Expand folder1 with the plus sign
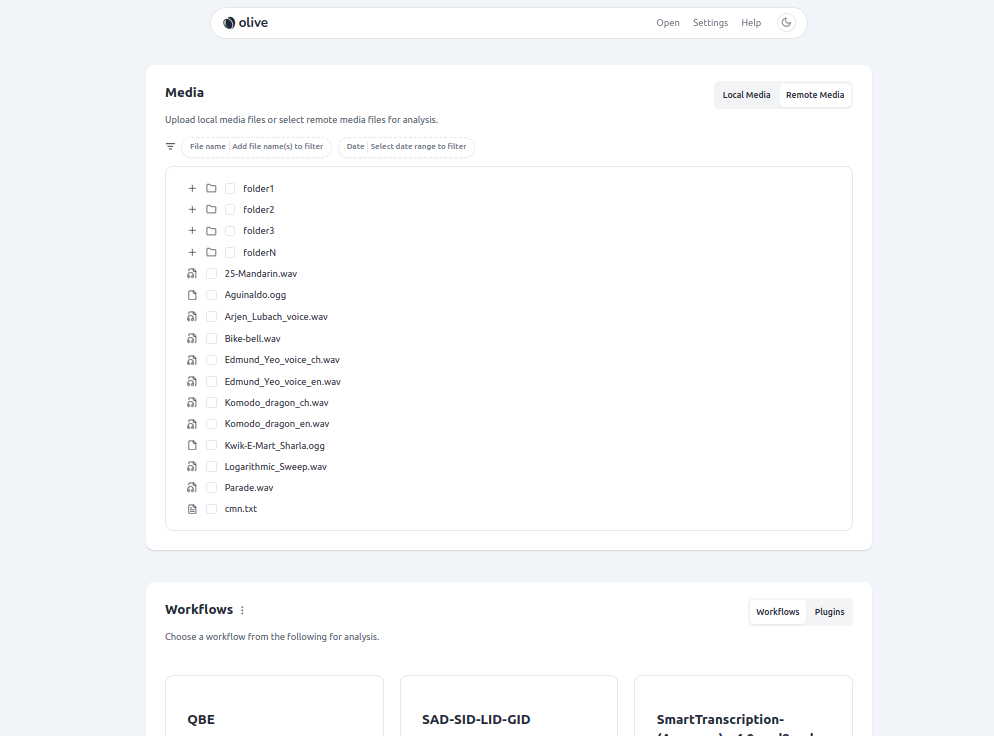 (x=191, y=187)
